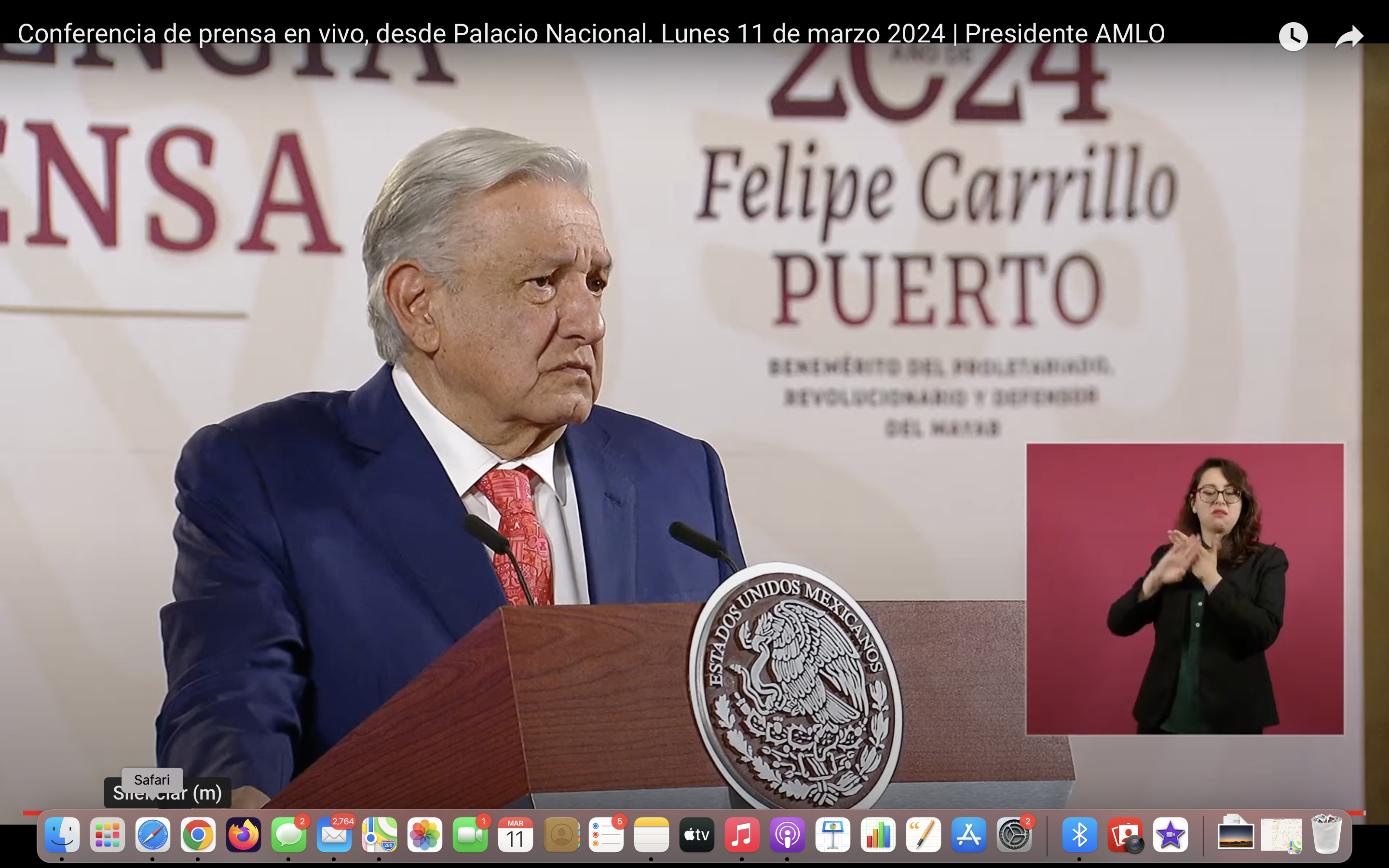
Task: Open Calendar showing MAR 11
Action: click(516, 835)
